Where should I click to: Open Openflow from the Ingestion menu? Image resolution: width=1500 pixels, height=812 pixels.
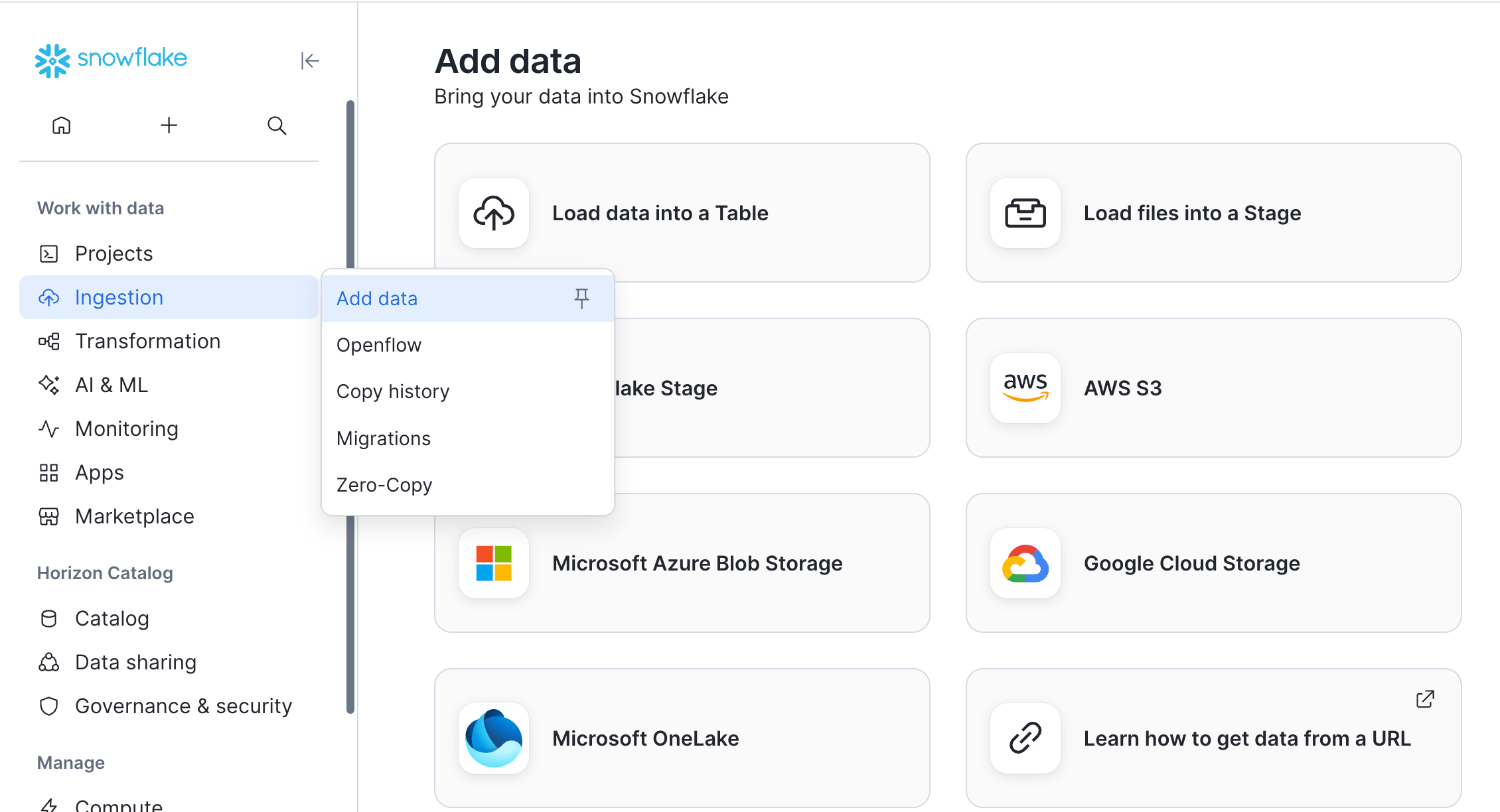[x=468, y=345]
